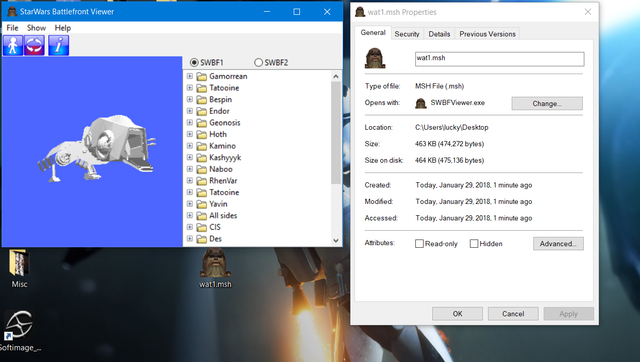640x362 pixels.
Task: Click the Geonosis folder icon
Action: pos(201,123)
